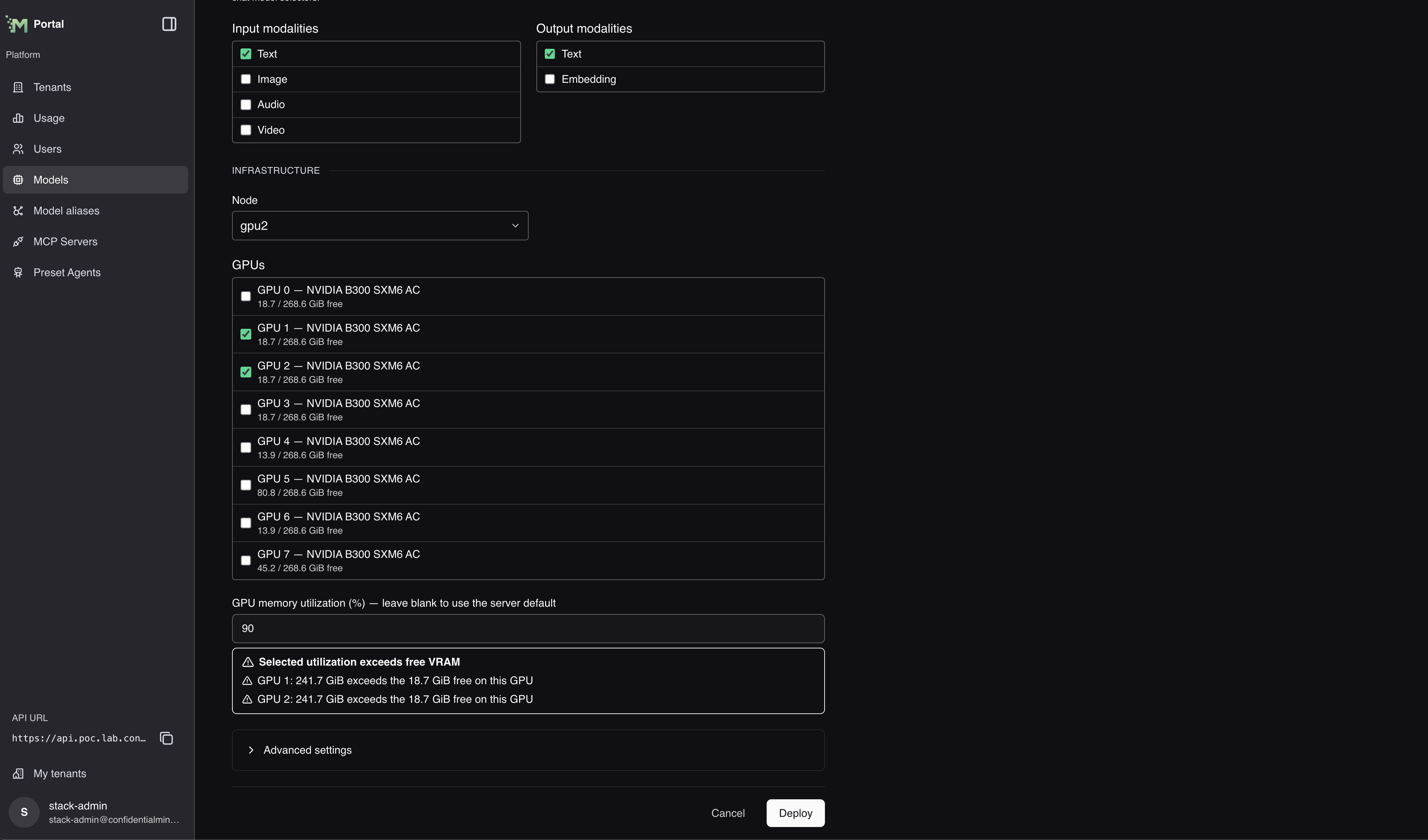This screenshot has height=840, width=1428.
Task: Click the My tenants icon
Action: pos(18,774)
